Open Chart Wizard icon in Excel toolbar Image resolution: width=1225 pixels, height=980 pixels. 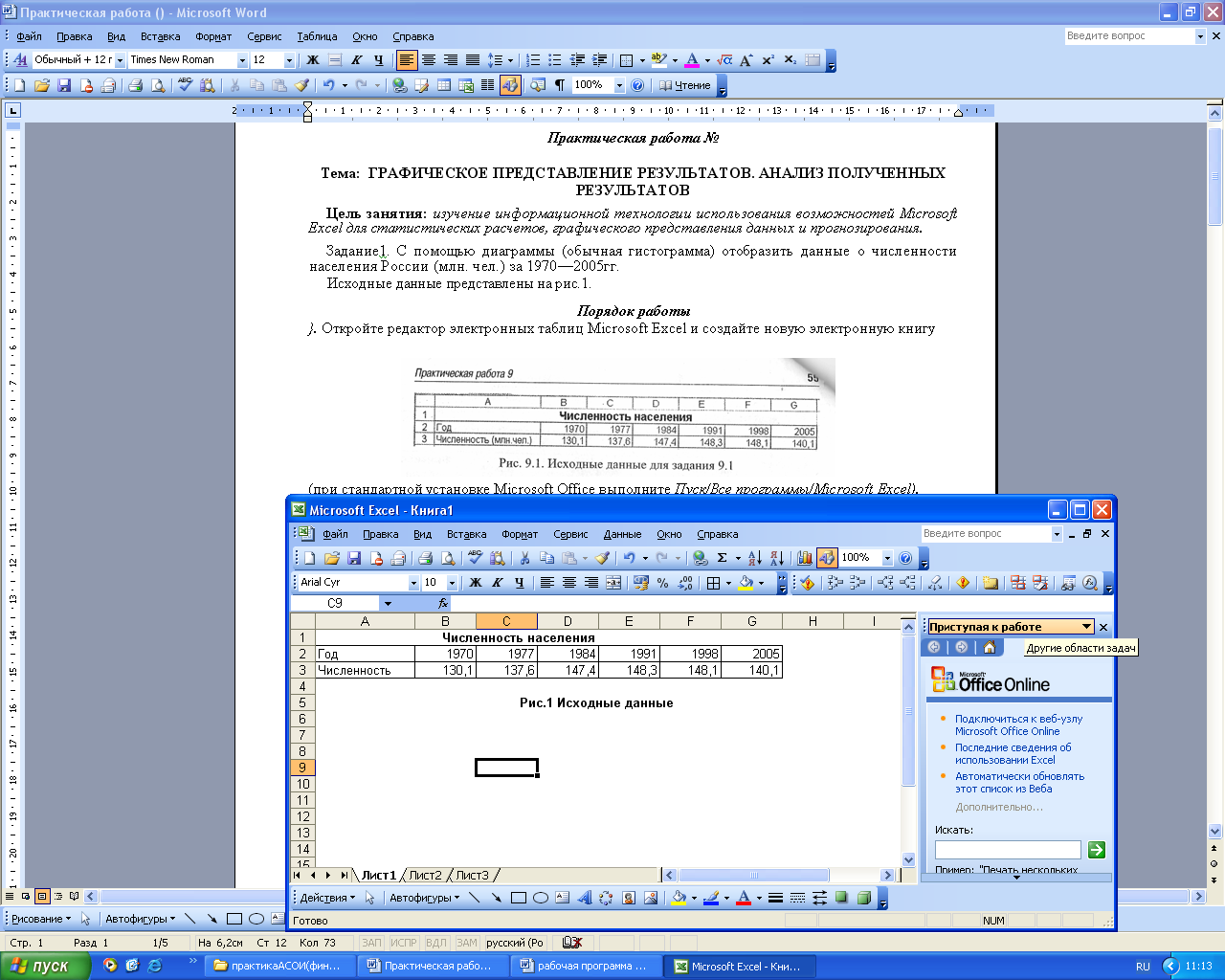(x=805, y=558)
